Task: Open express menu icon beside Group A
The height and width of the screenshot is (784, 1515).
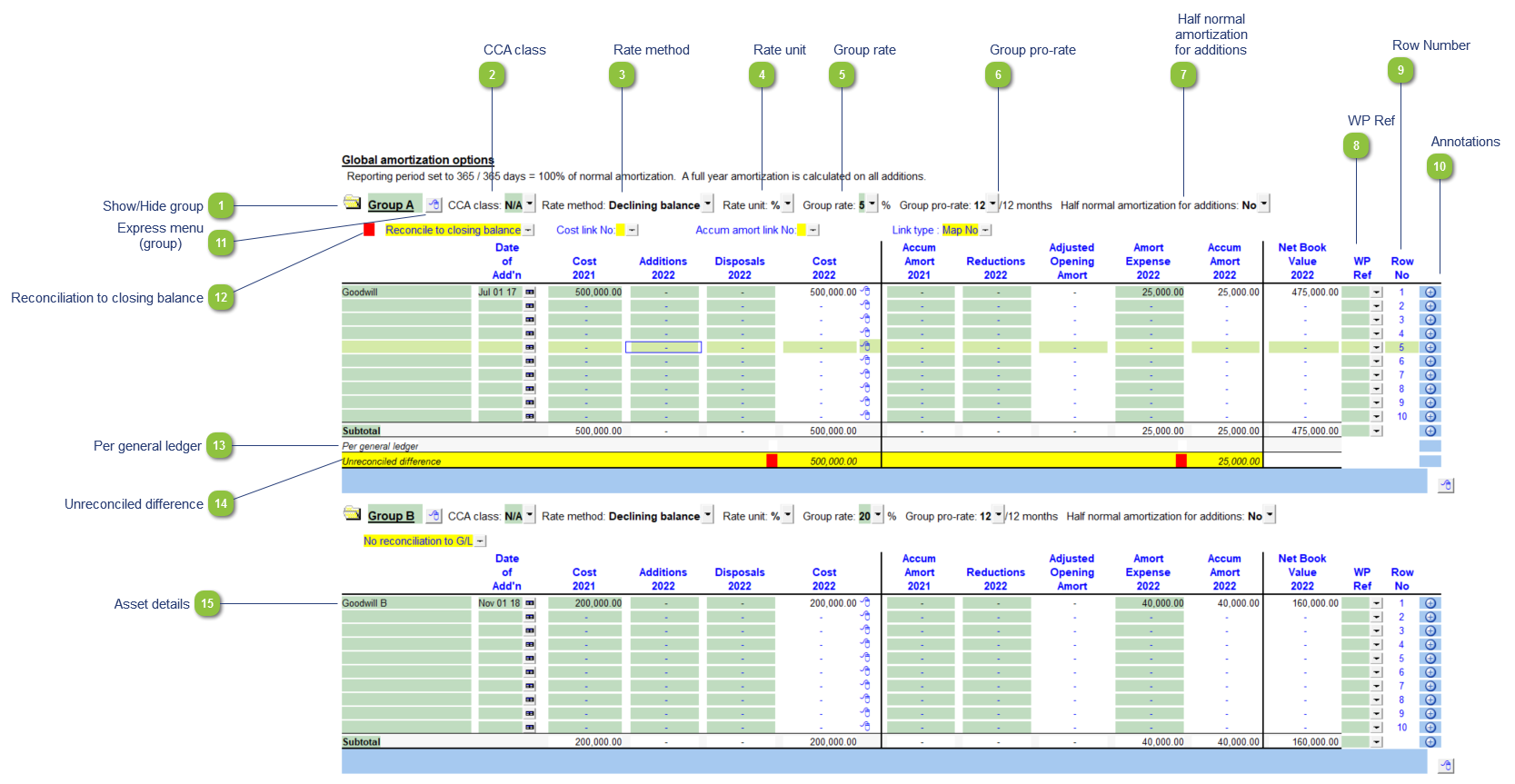Action: (434, 205)
